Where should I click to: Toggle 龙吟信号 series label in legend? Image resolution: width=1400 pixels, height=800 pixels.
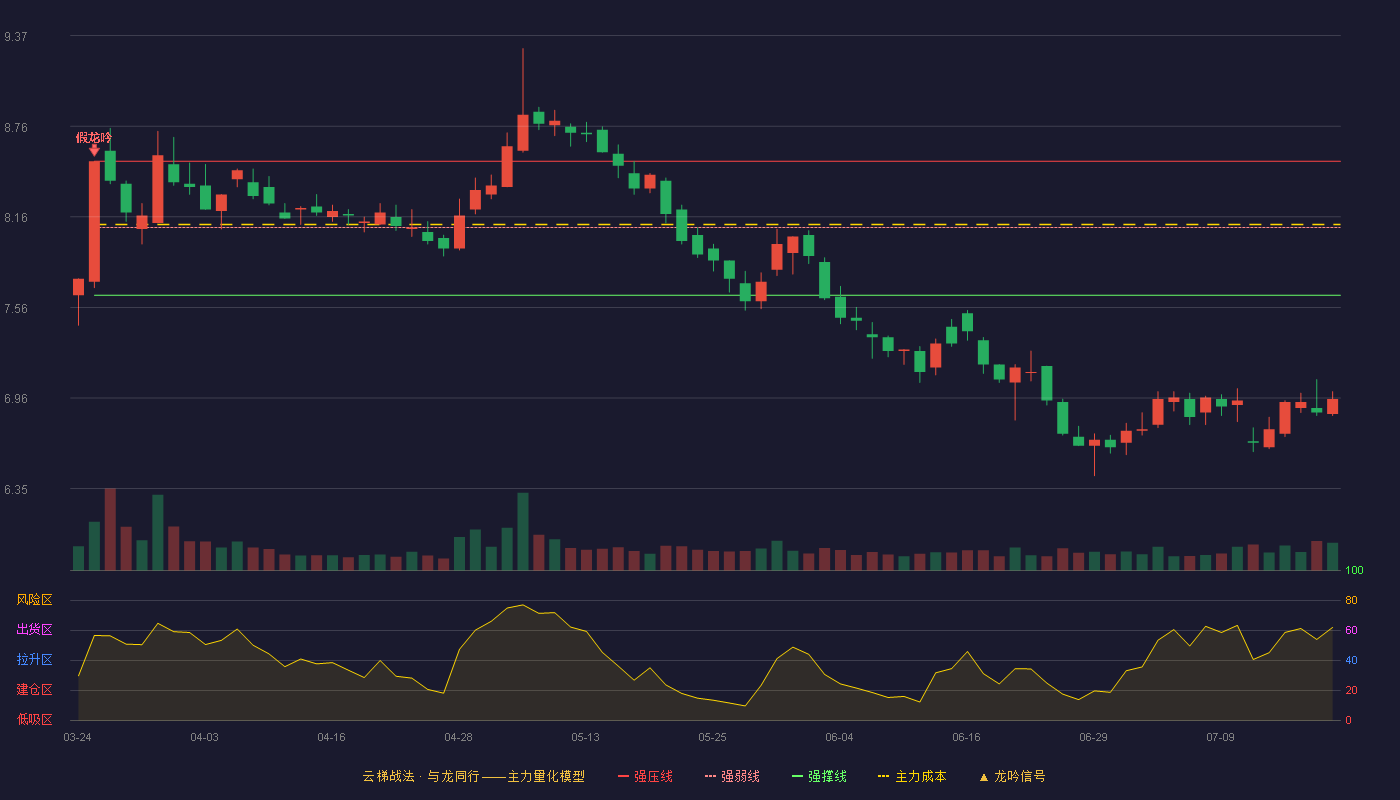tap(1020, 776)
